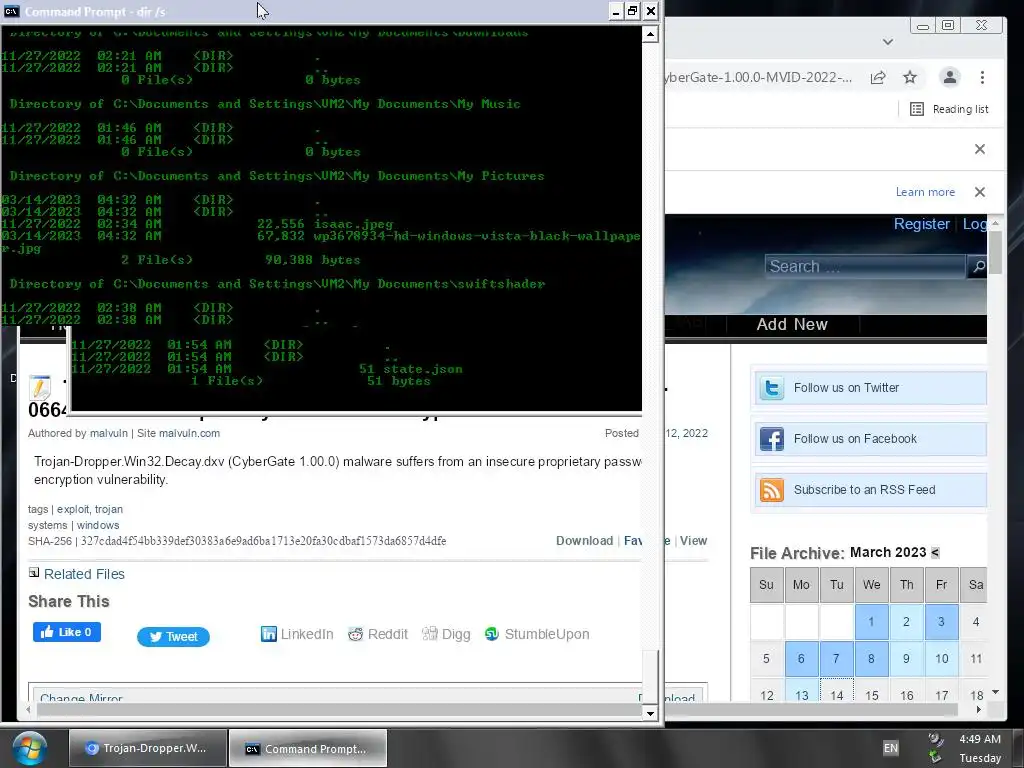Image resolution: width=1024 pixels, height=768 pixels.
Task: Open the Register link
Action: (921, 224)
